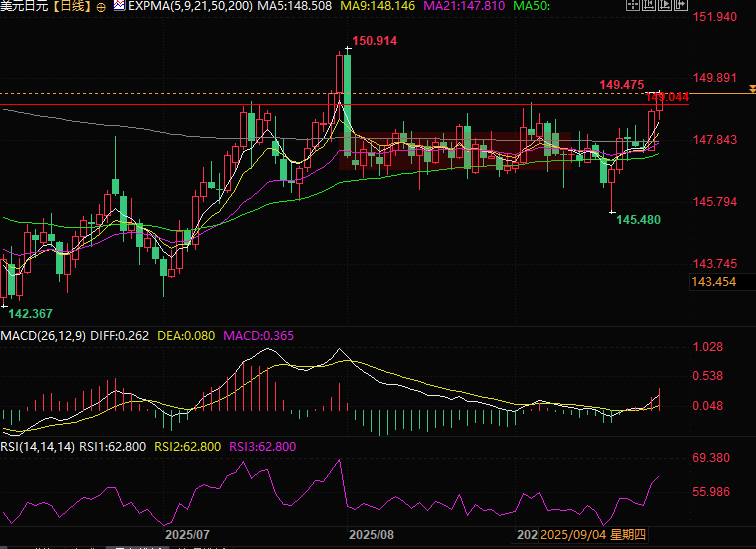Click the 69.380 RSI axis value
The image size is (756, 549).
(x=711, y=458)
